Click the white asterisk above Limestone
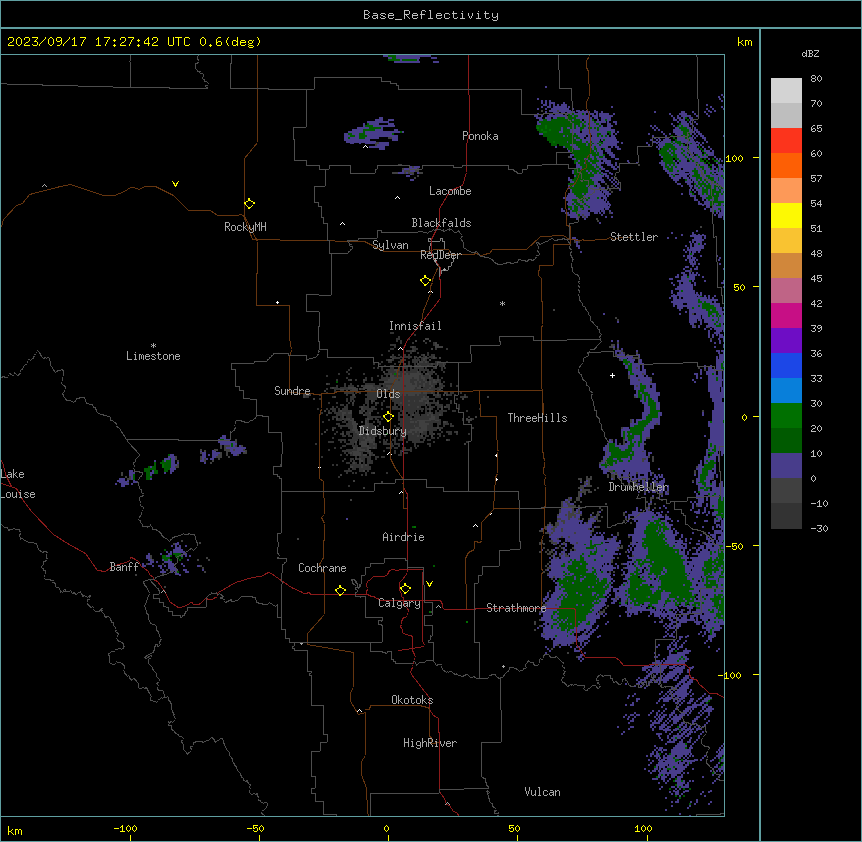 click(x=153, y=346)
